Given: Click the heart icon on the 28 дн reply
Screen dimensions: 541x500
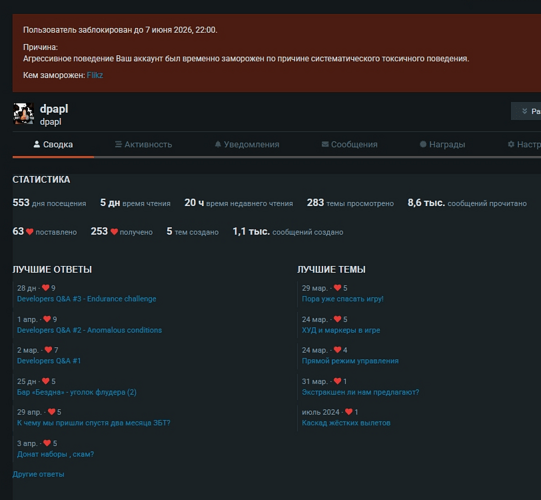Looking at the screenshot, I should [x=46, y=288].
